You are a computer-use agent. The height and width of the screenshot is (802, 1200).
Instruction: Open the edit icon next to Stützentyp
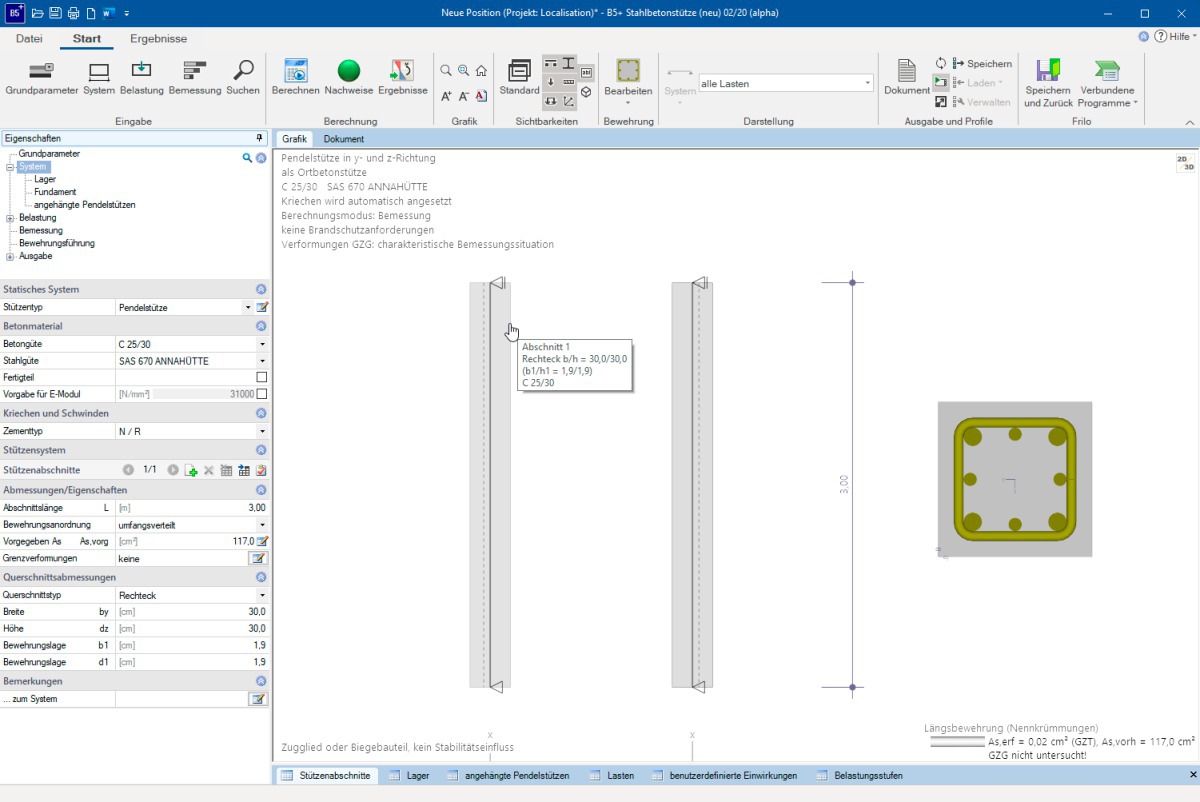pyautogui.click(x=262, y=308)
